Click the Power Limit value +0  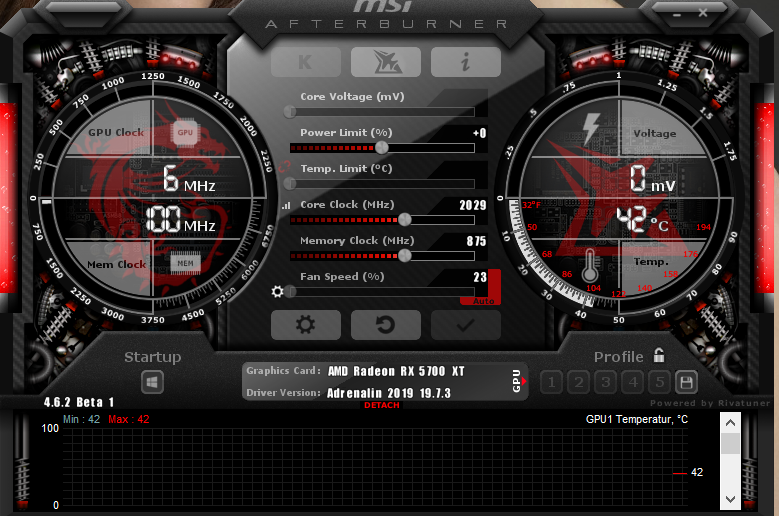tap(479, 133)
